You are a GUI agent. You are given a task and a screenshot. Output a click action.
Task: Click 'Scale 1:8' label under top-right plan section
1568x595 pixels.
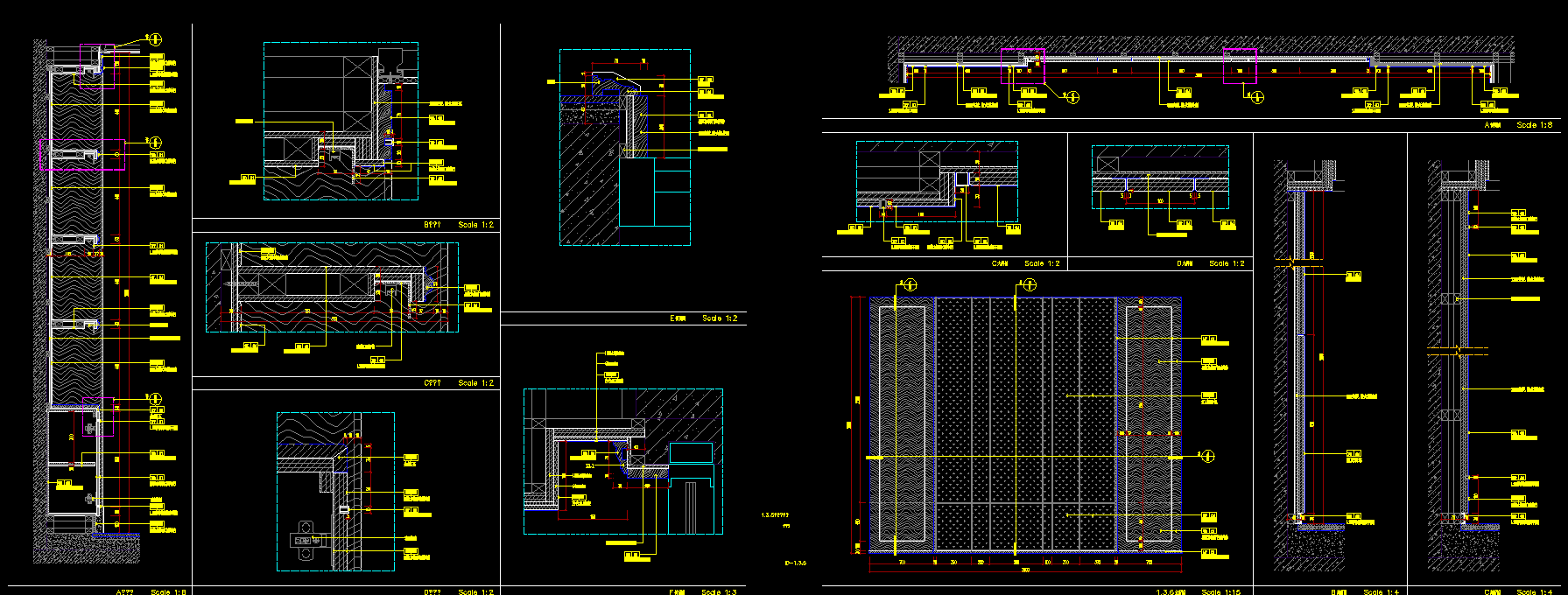coord(1535,125)
